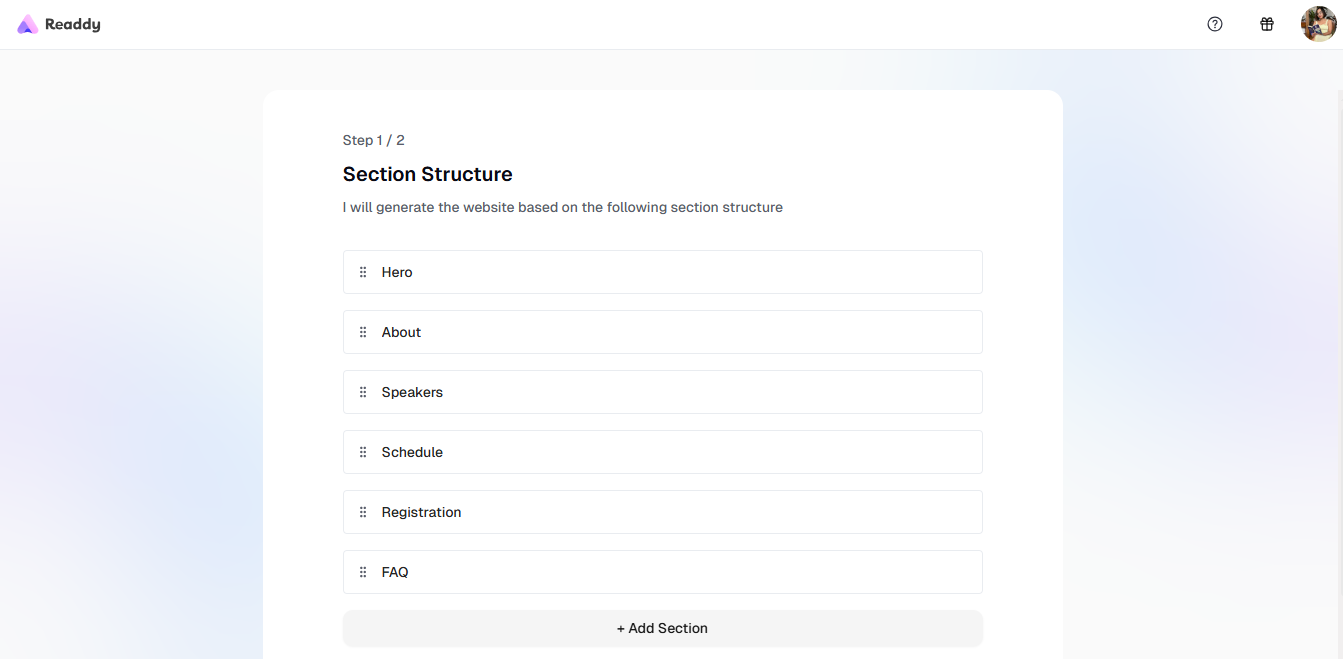
Task: Click the gift rewards icon
Action: (x=1267, y=24)
